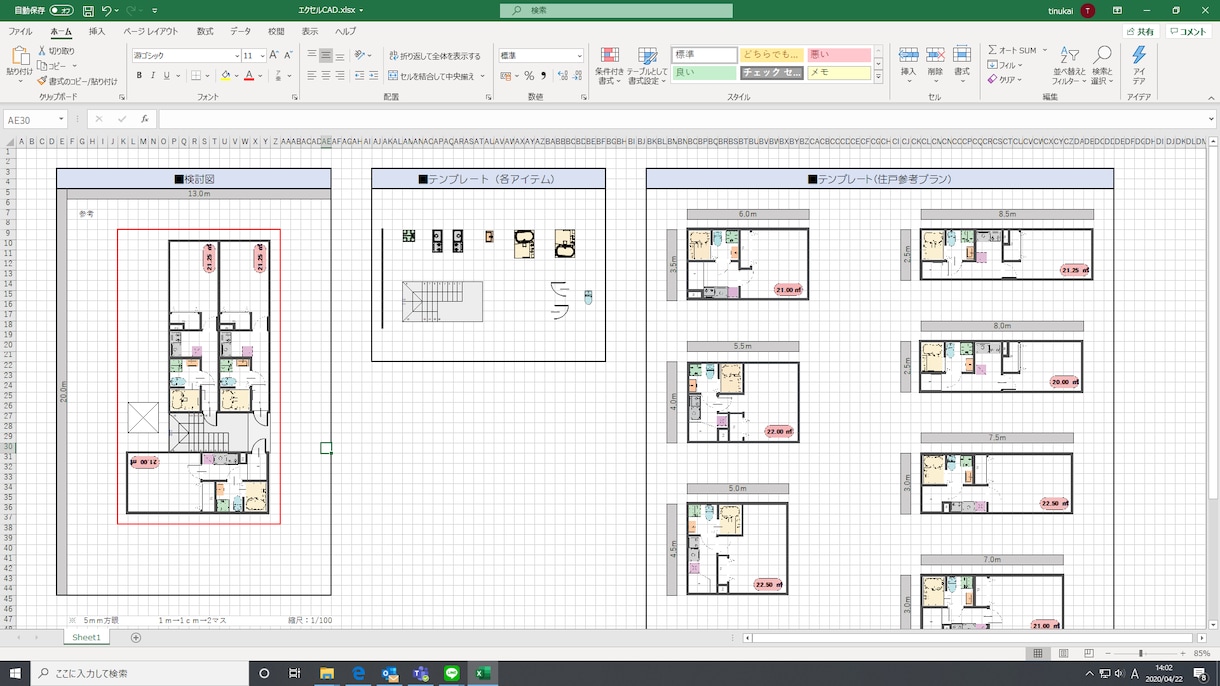Open Conditional Formatting (条件付き書式)
The width and height of the screenshot is (1220, 686).
tap(609, 65)
